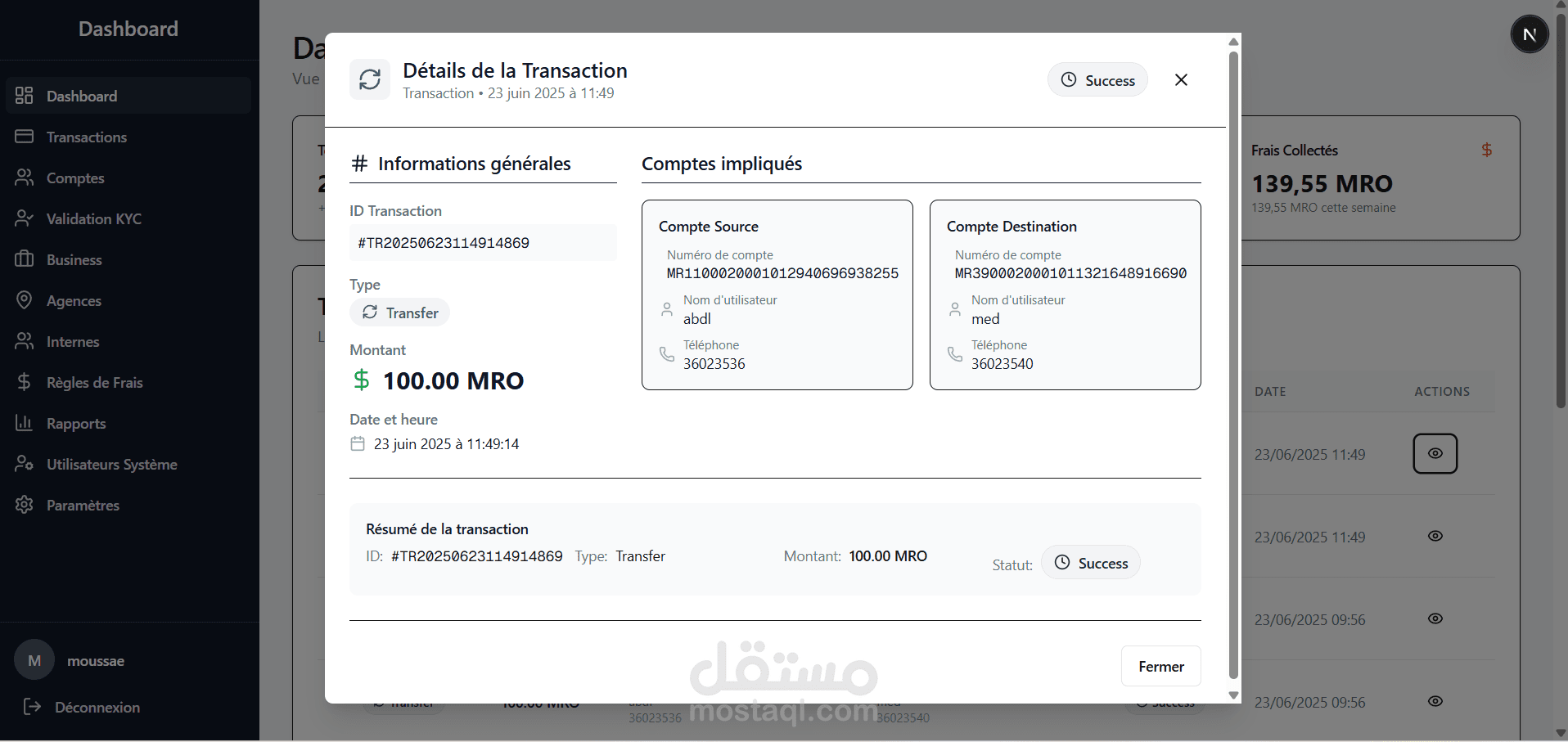This screenshot has width=1568, height=742.
Task: Click the DATE column header
Action: (x=1270, y=392)
